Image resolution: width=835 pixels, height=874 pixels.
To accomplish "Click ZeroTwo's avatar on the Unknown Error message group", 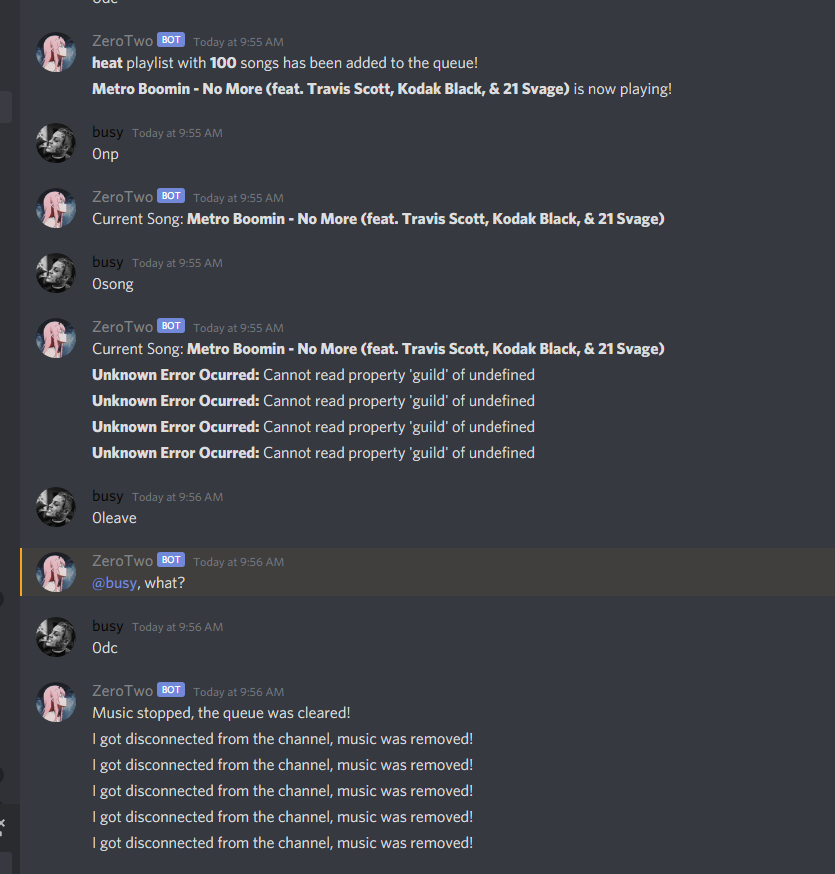I will tap(56, 338).
